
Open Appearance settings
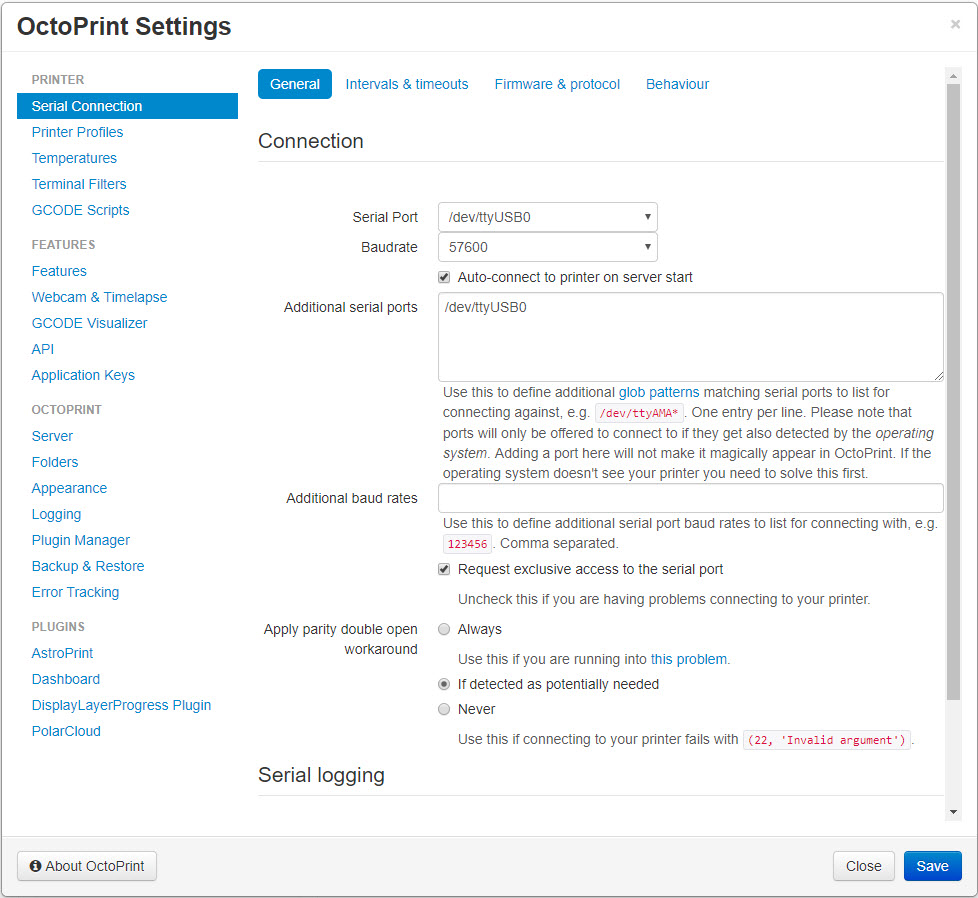tap(69, 488)
